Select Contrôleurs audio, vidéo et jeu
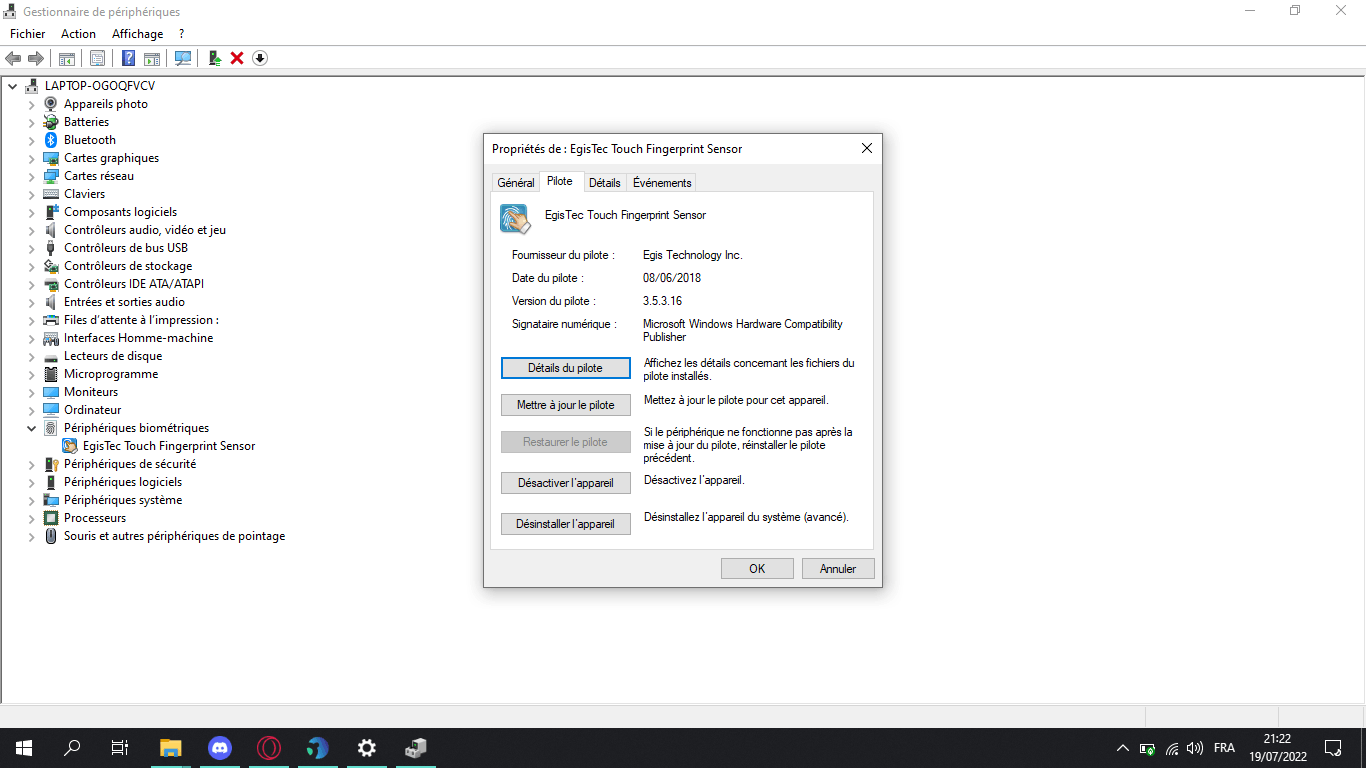Screen dimensions: 1366x768 point(145,230)
